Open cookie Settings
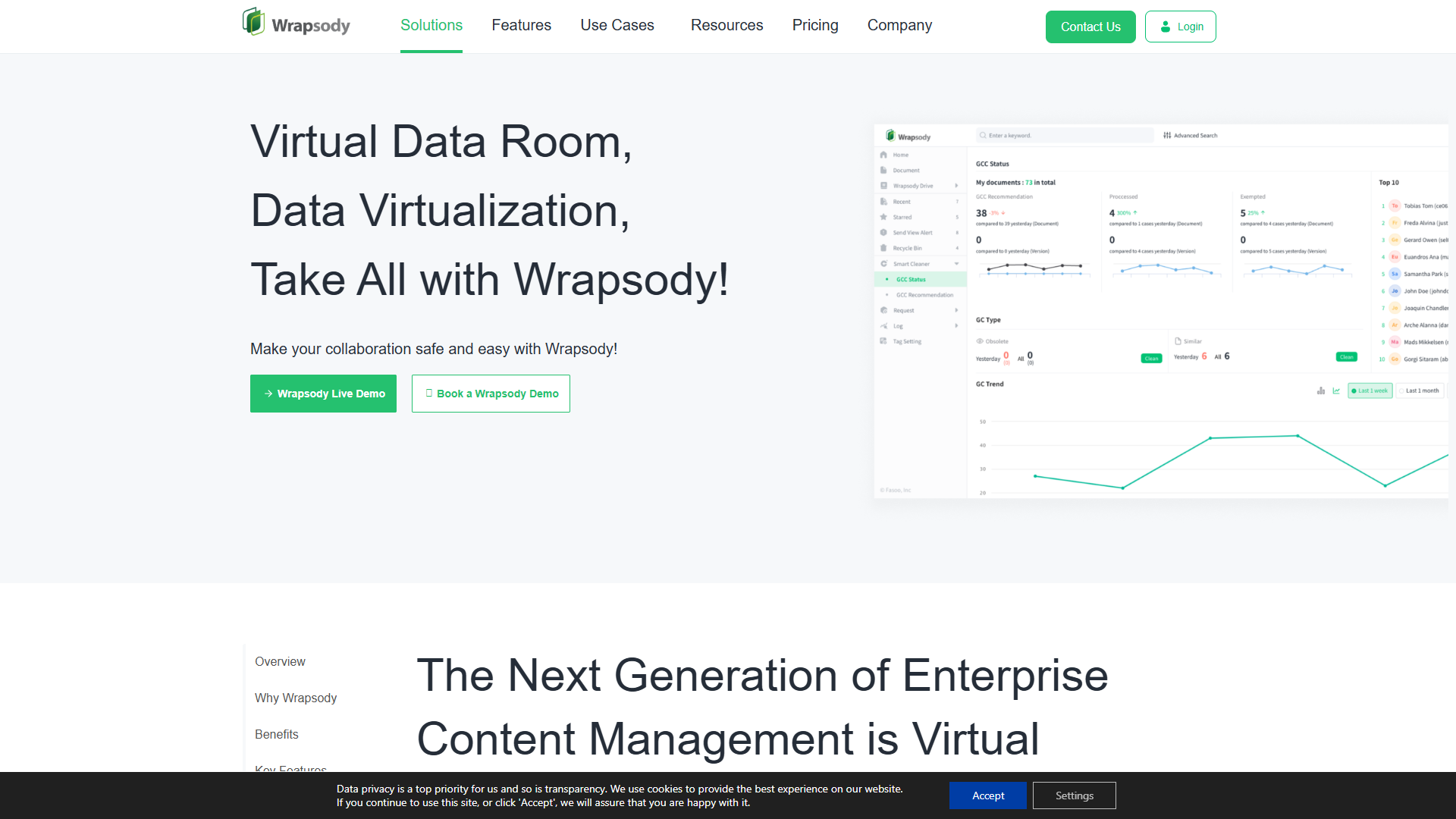The image size is (1456, 819). [1075, 795]
